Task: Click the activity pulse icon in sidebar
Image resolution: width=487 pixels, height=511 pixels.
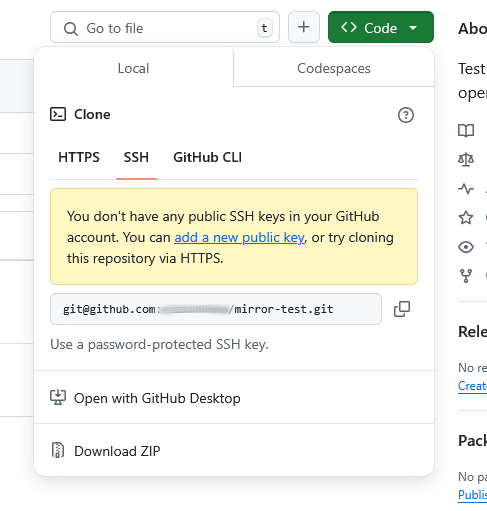Action: click(466, 189)
